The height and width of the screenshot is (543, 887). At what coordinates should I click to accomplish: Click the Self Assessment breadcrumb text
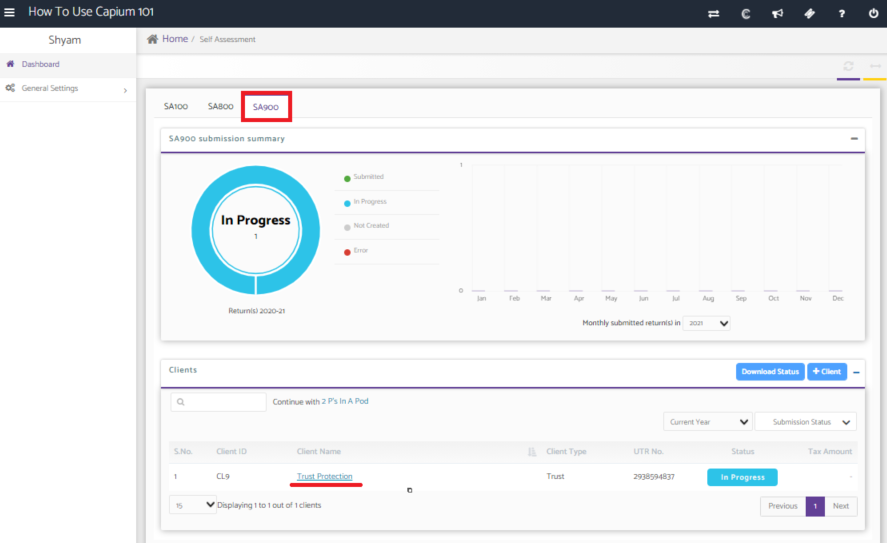click(x=227, y=40)
